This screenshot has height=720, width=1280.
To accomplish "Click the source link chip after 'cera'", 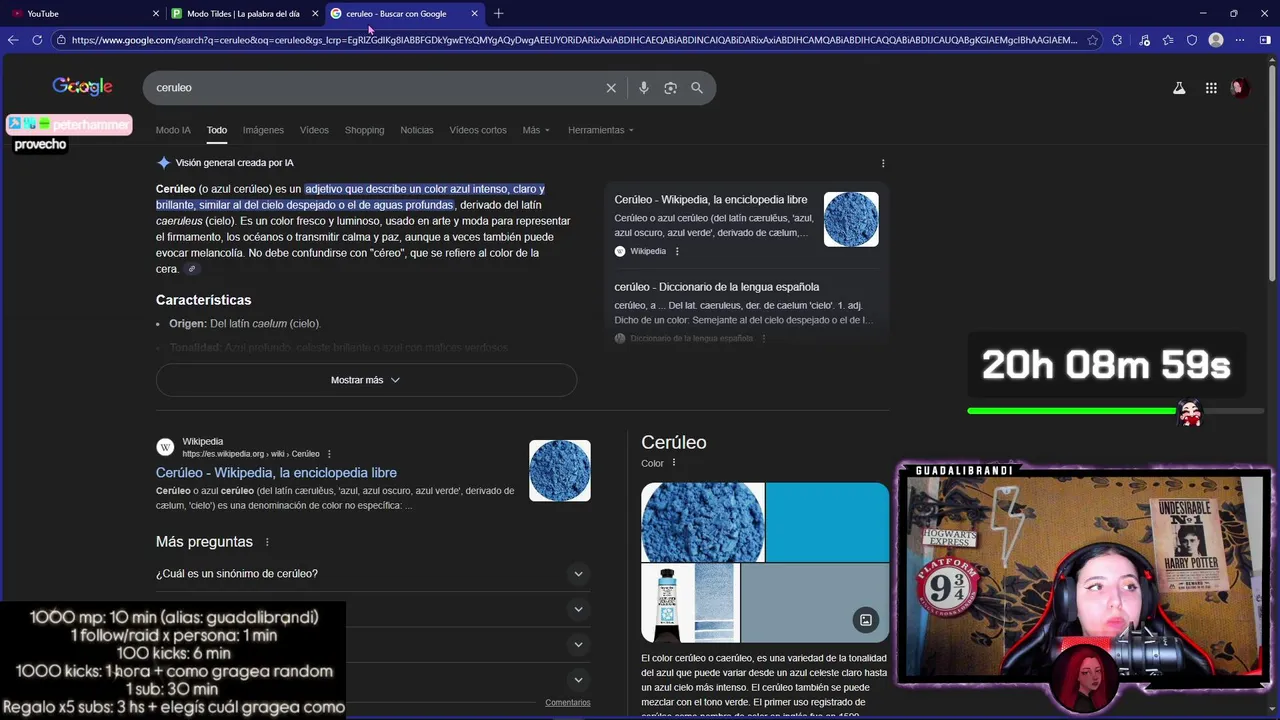I will coord(192,269).
